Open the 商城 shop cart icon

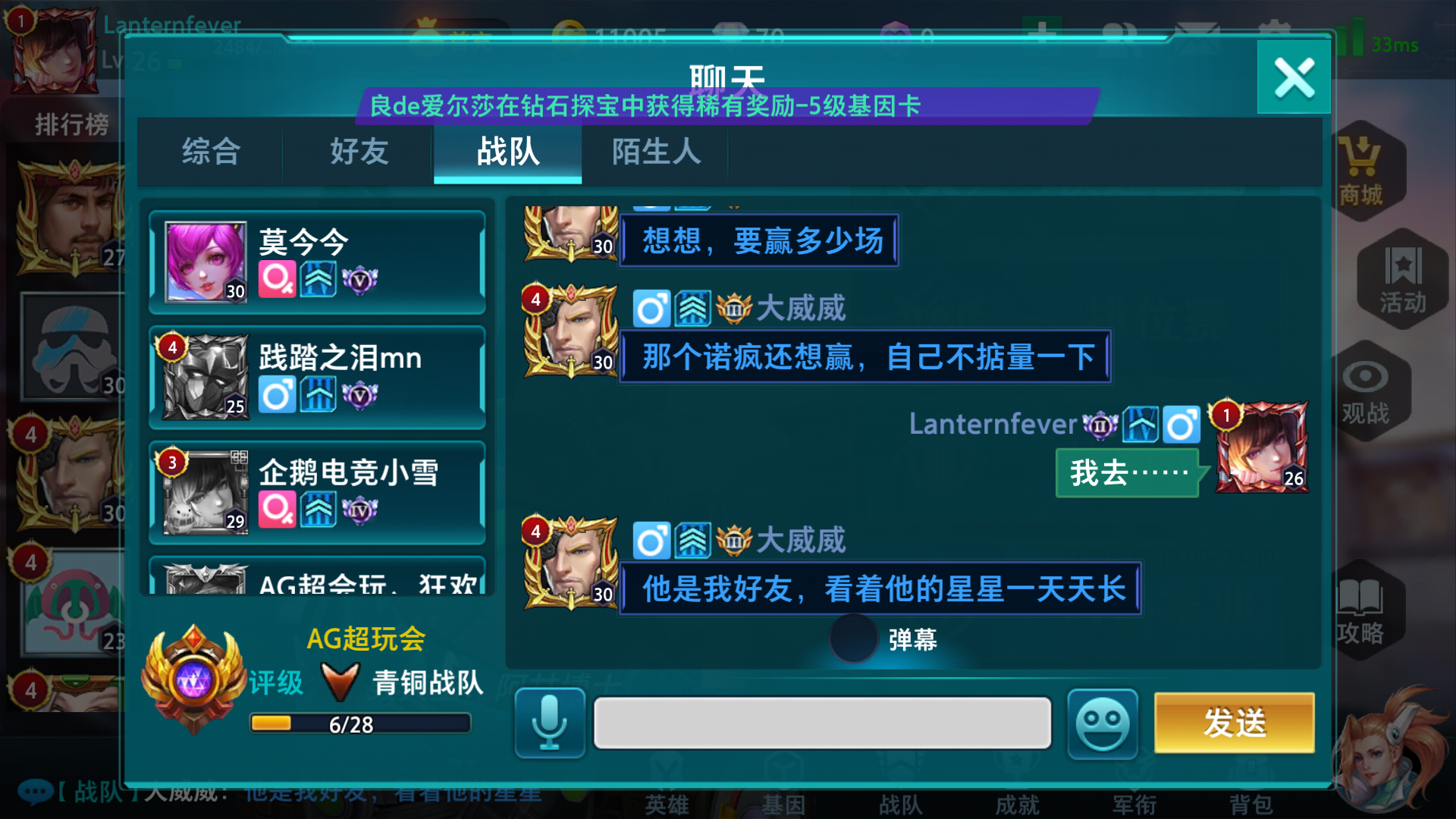tap(1360, 171)
